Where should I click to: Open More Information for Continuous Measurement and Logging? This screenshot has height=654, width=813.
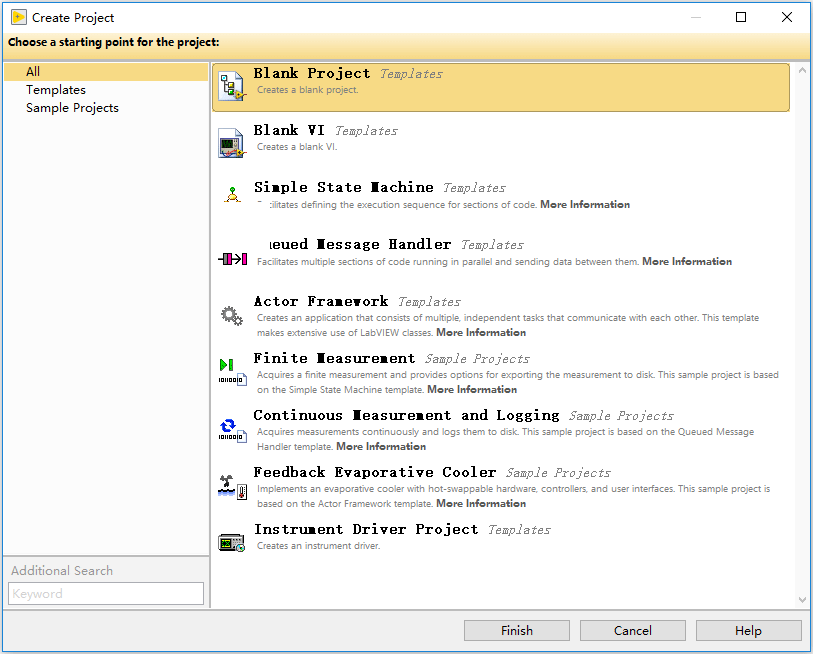point(381,447)
